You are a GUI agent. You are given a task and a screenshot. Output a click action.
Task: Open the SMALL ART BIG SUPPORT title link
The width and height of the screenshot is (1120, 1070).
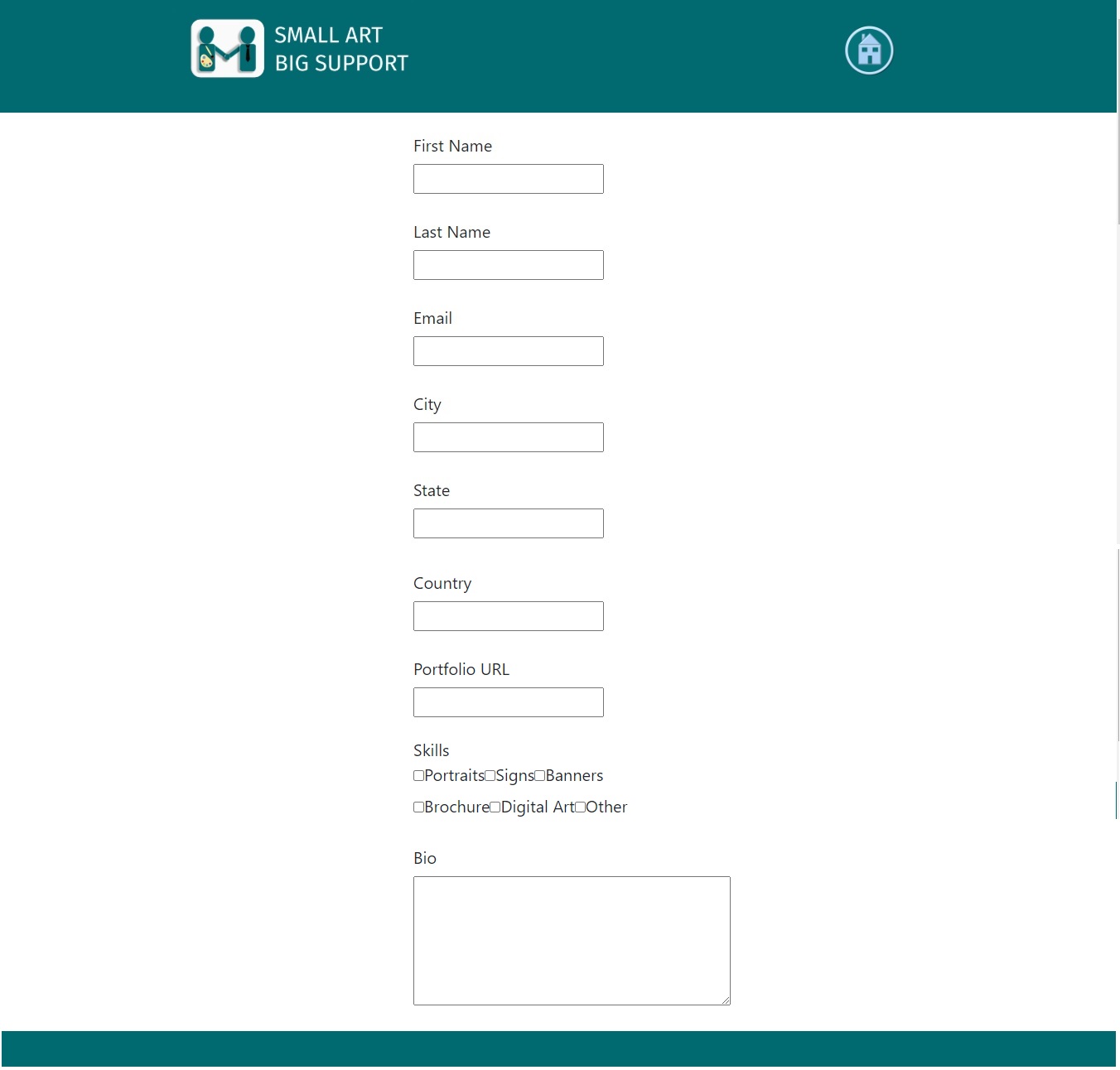pos(341,49)
